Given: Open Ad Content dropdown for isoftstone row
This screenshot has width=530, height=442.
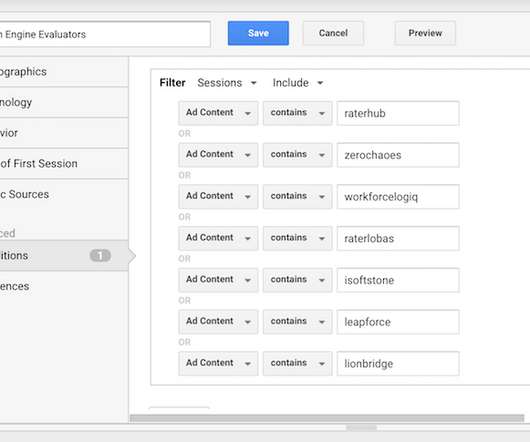Looking at the screenshot, I should 218,280.
